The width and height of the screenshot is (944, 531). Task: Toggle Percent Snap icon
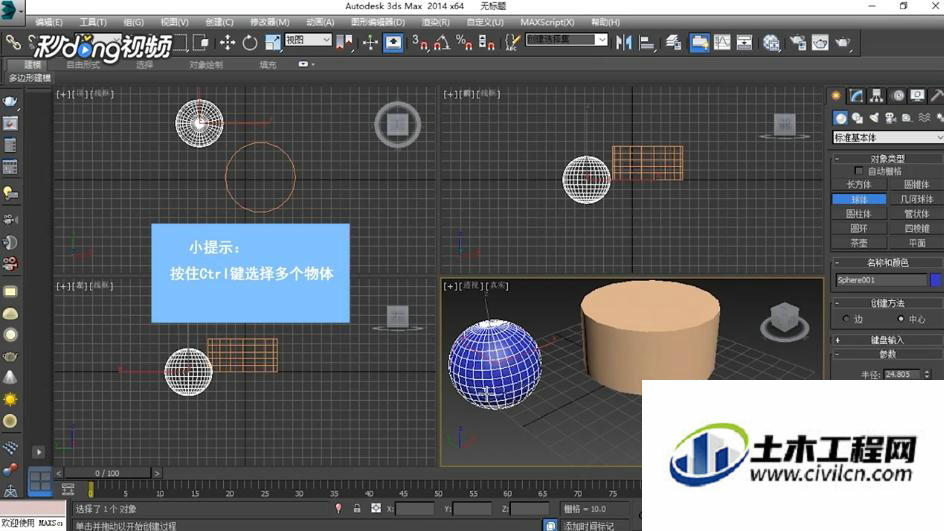click(464, 42)
